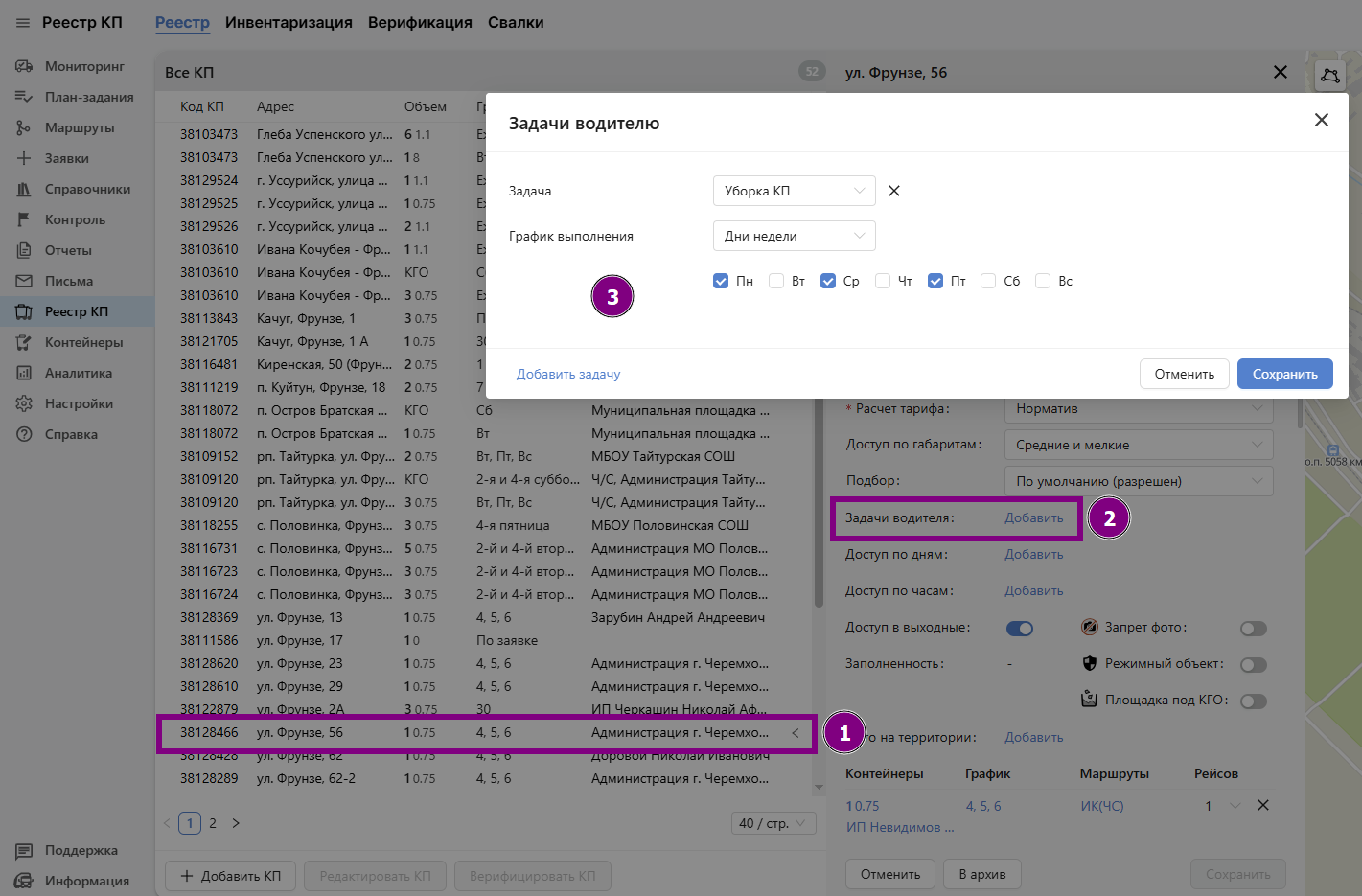Clear the task with X next to Уборка КП
1362x896 pixels.
pyautogui.click(x=894, y=191)
